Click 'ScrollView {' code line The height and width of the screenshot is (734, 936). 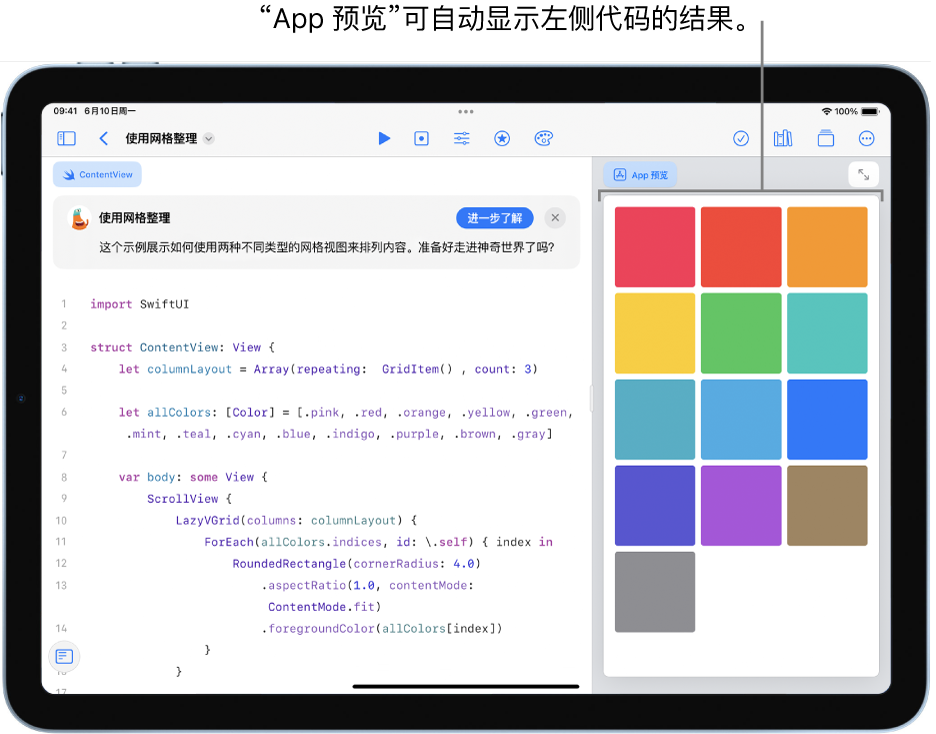pyautogui.click(x=189, y=499)
